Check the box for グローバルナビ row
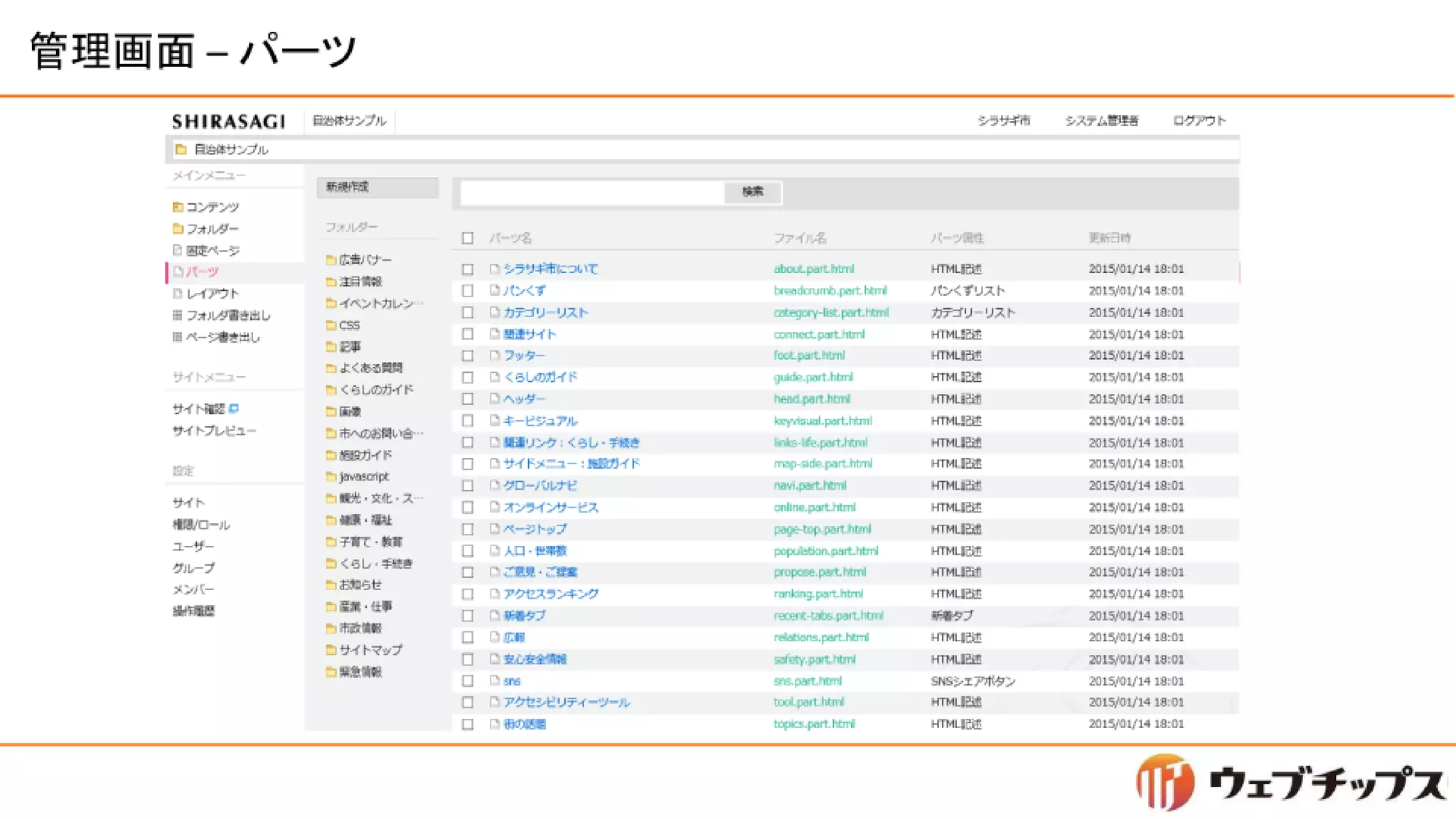 pos(467,486)
